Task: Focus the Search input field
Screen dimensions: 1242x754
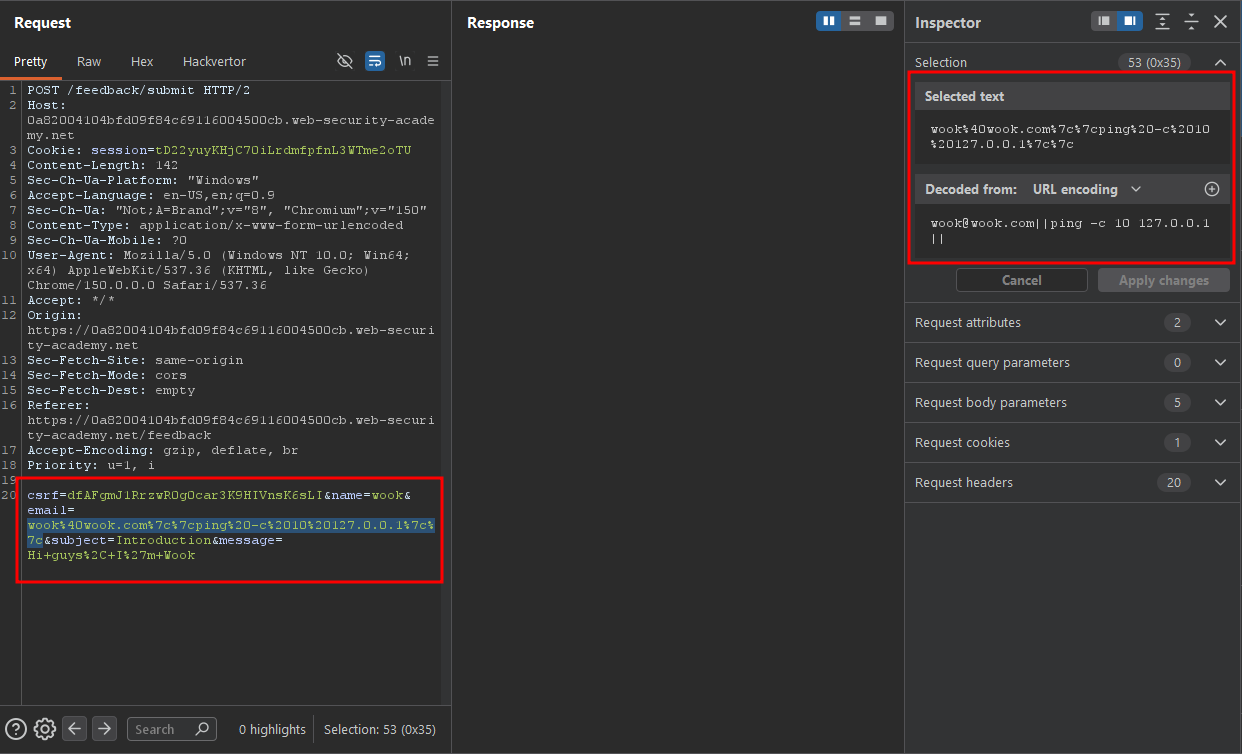Action: click(172, 729)
